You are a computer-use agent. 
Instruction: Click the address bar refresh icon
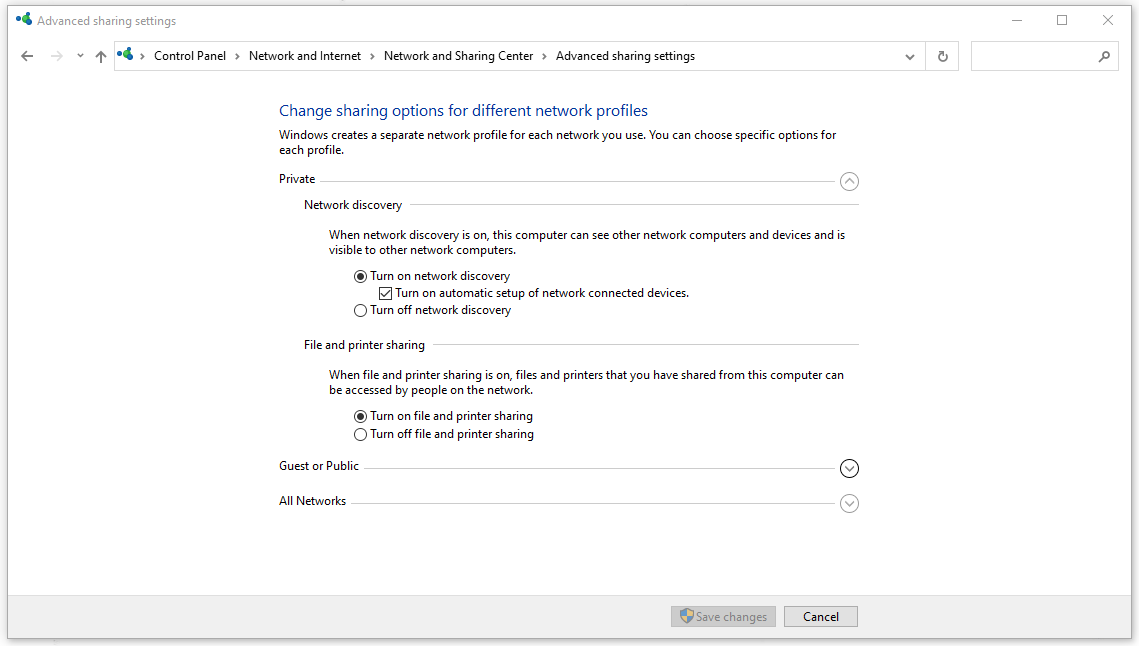point(942,57)
